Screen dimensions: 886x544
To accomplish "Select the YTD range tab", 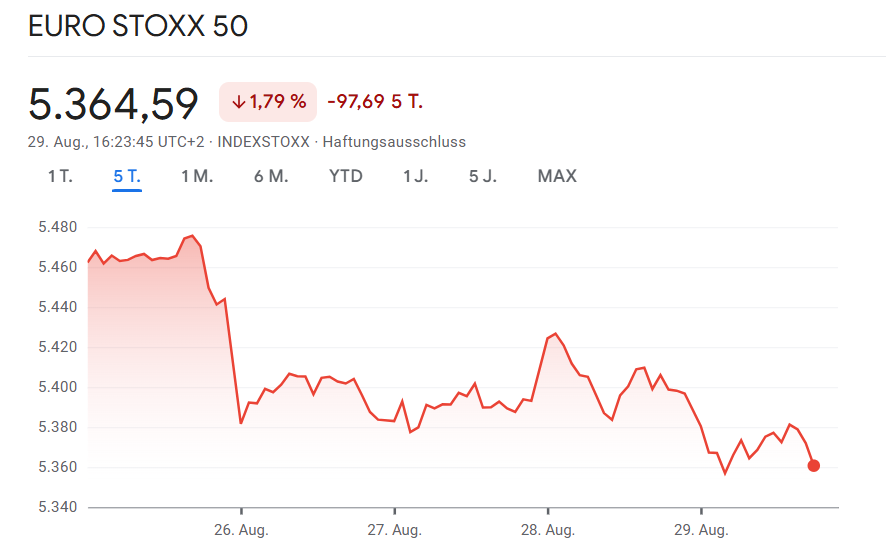I will click(x=346, y=176).
